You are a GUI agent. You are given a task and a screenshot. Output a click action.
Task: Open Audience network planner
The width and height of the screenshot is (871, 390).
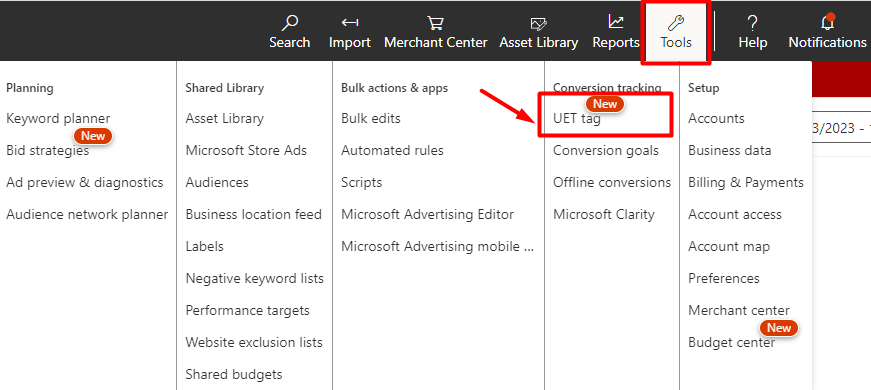click(x=87, y=214)
